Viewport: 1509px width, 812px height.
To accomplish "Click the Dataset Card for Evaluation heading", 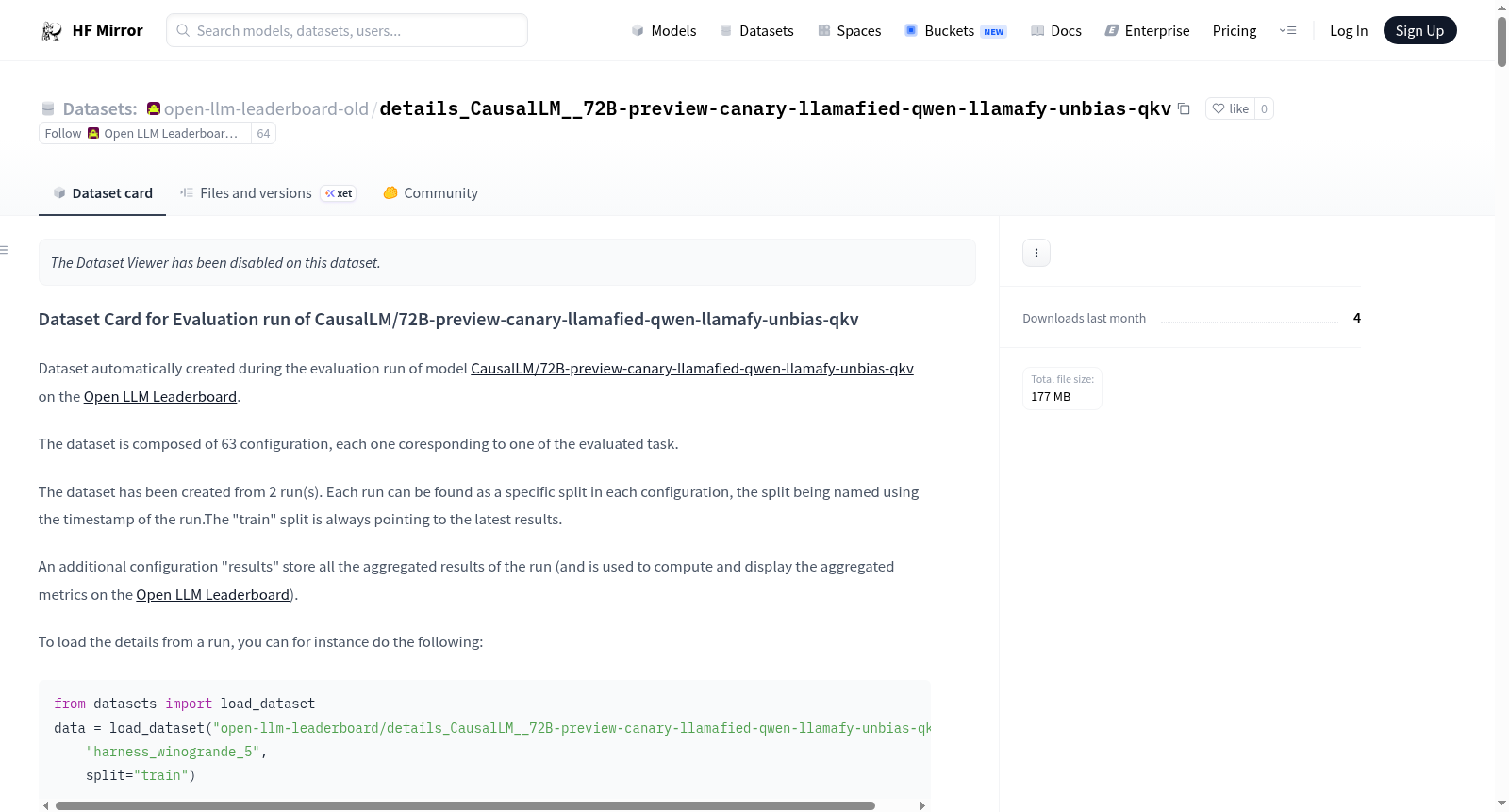I will (448, 319).
